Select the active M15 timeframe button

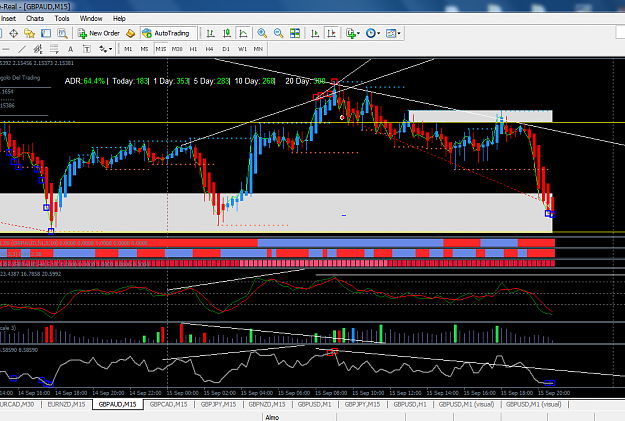coord(161,49)
